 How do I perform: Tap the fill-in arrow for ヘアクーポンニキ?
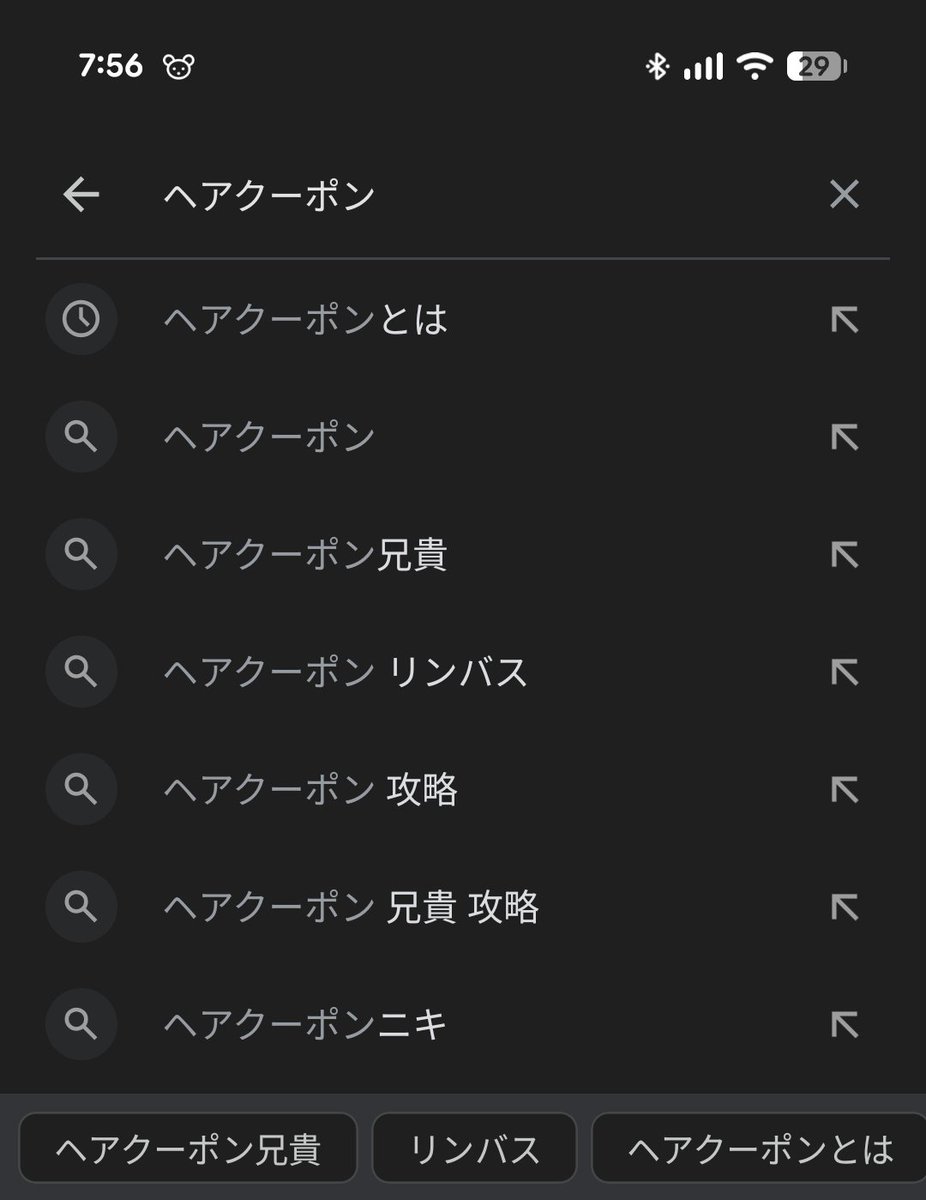845,1024
